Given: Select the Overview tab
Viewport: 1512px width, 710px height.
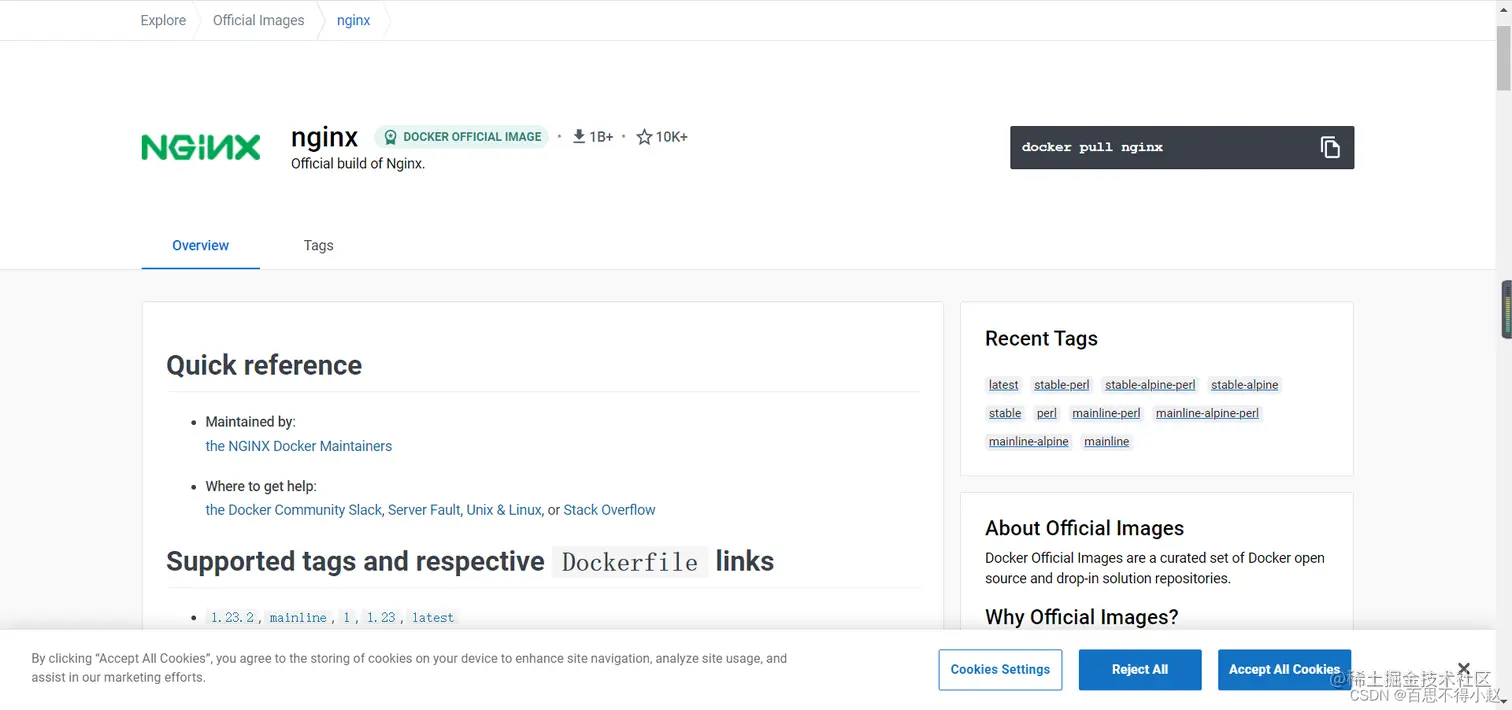Looking at the screenshot, I should pyautogui.click(x=200, y=245).
